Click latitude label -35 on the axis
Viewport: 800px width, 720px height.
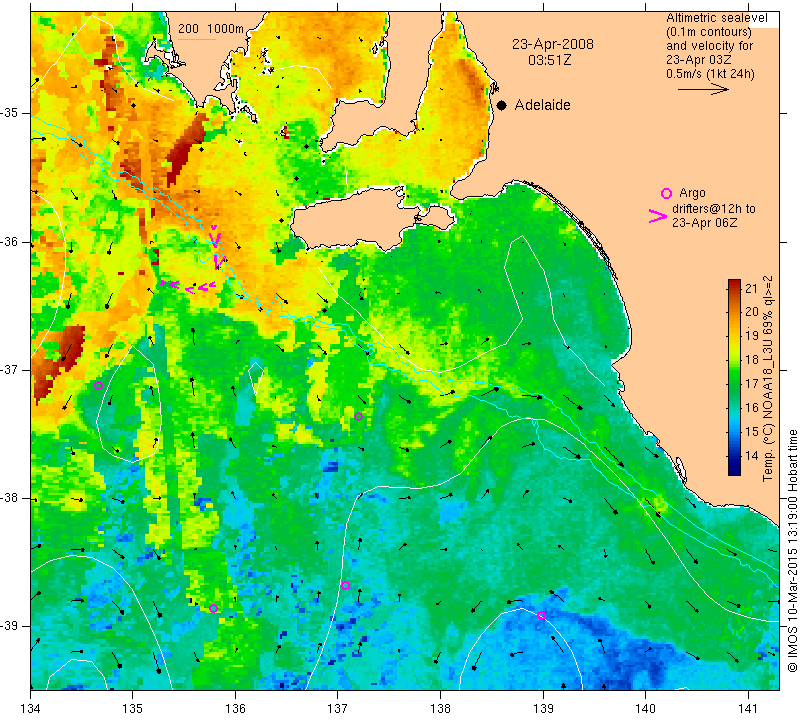[9, 112]
